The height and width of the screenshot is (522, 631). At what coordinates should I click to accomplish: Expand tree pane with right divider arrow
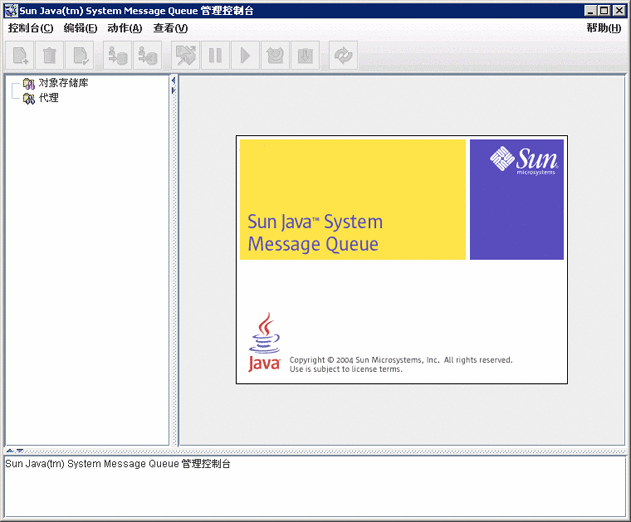click(x=173, y=91)
